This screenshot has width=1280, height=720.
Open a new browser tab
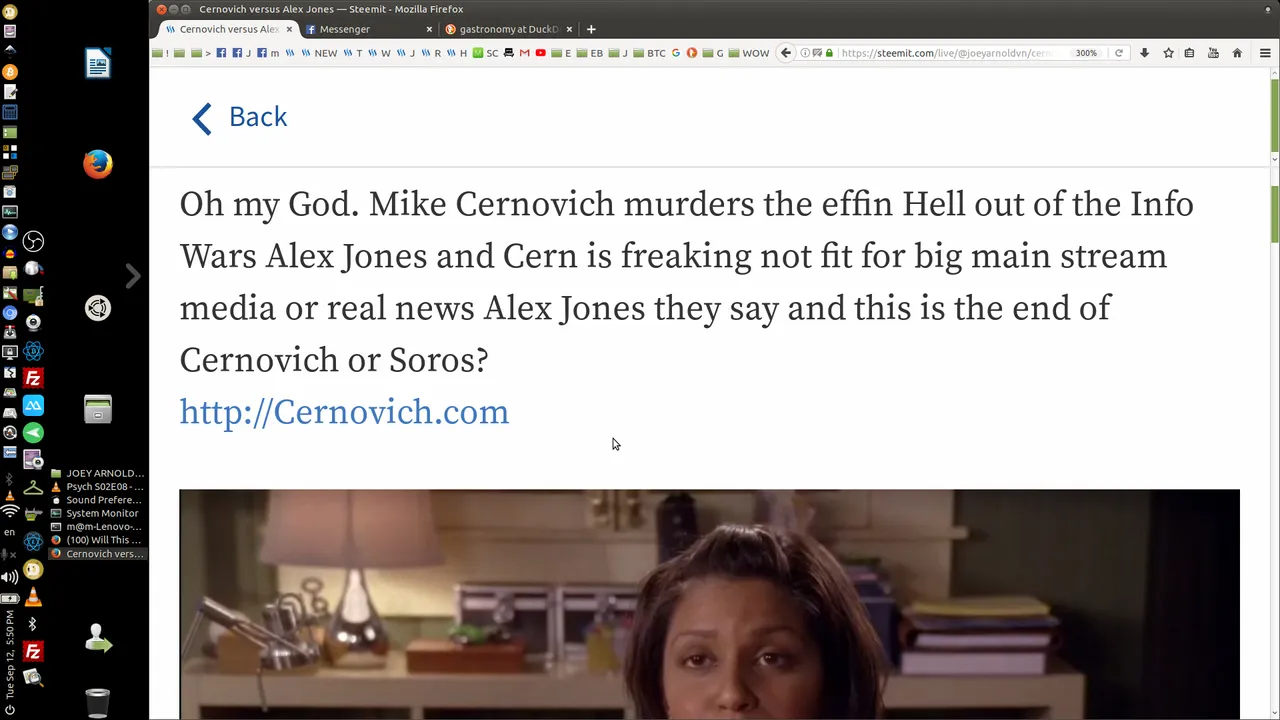[x=591, y=29]
